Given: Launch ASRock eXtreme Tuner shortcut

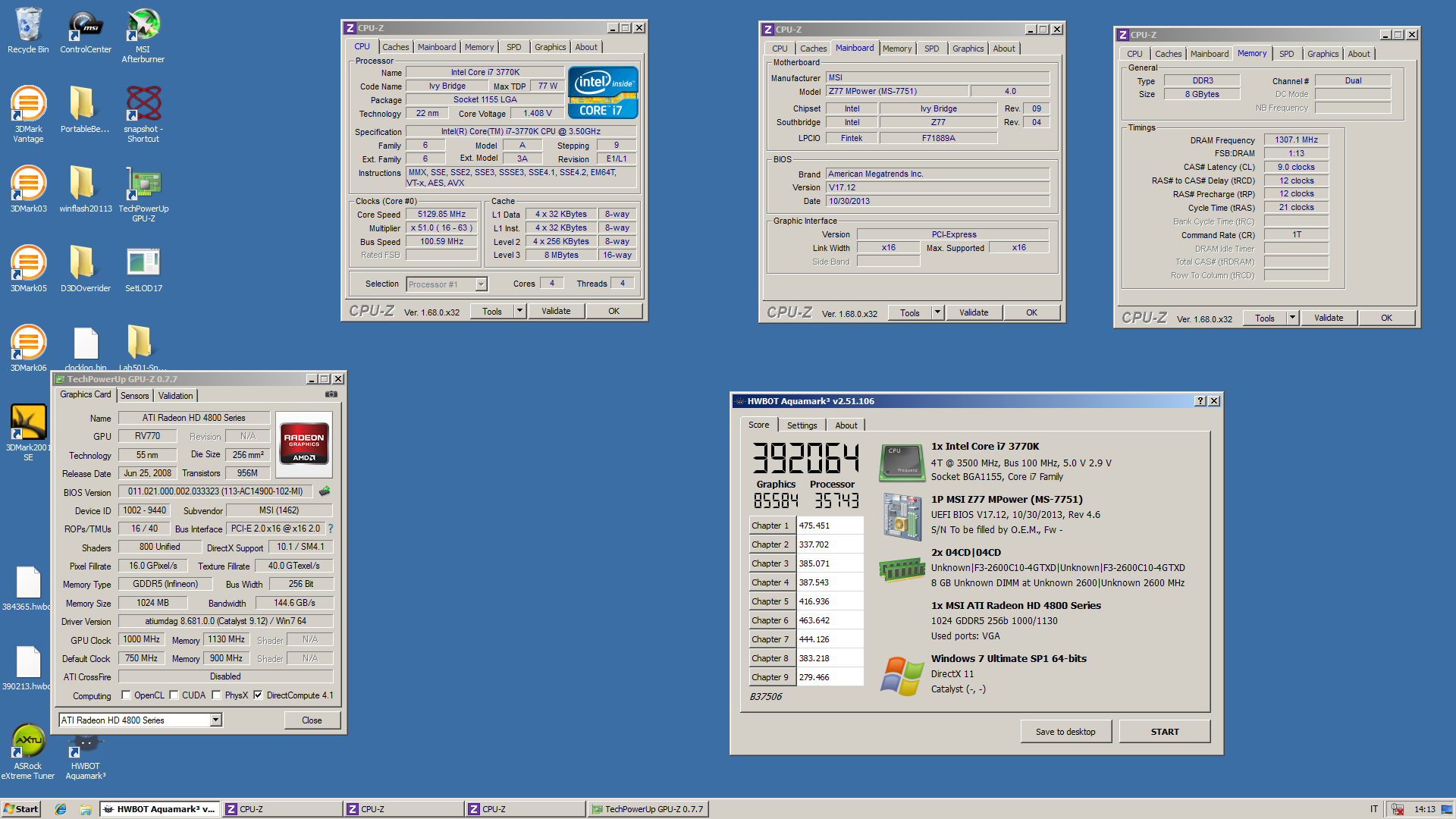Looking at the screenshot, I should point(28,752).
